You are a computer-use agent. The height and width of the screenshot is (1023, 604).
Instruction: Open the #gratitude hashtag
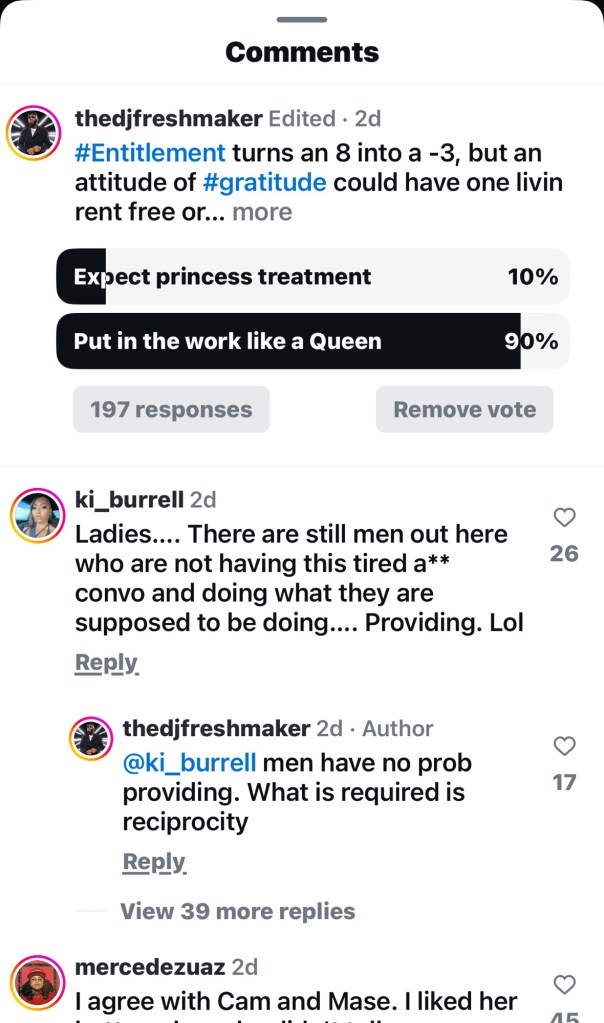click(265, 183)
